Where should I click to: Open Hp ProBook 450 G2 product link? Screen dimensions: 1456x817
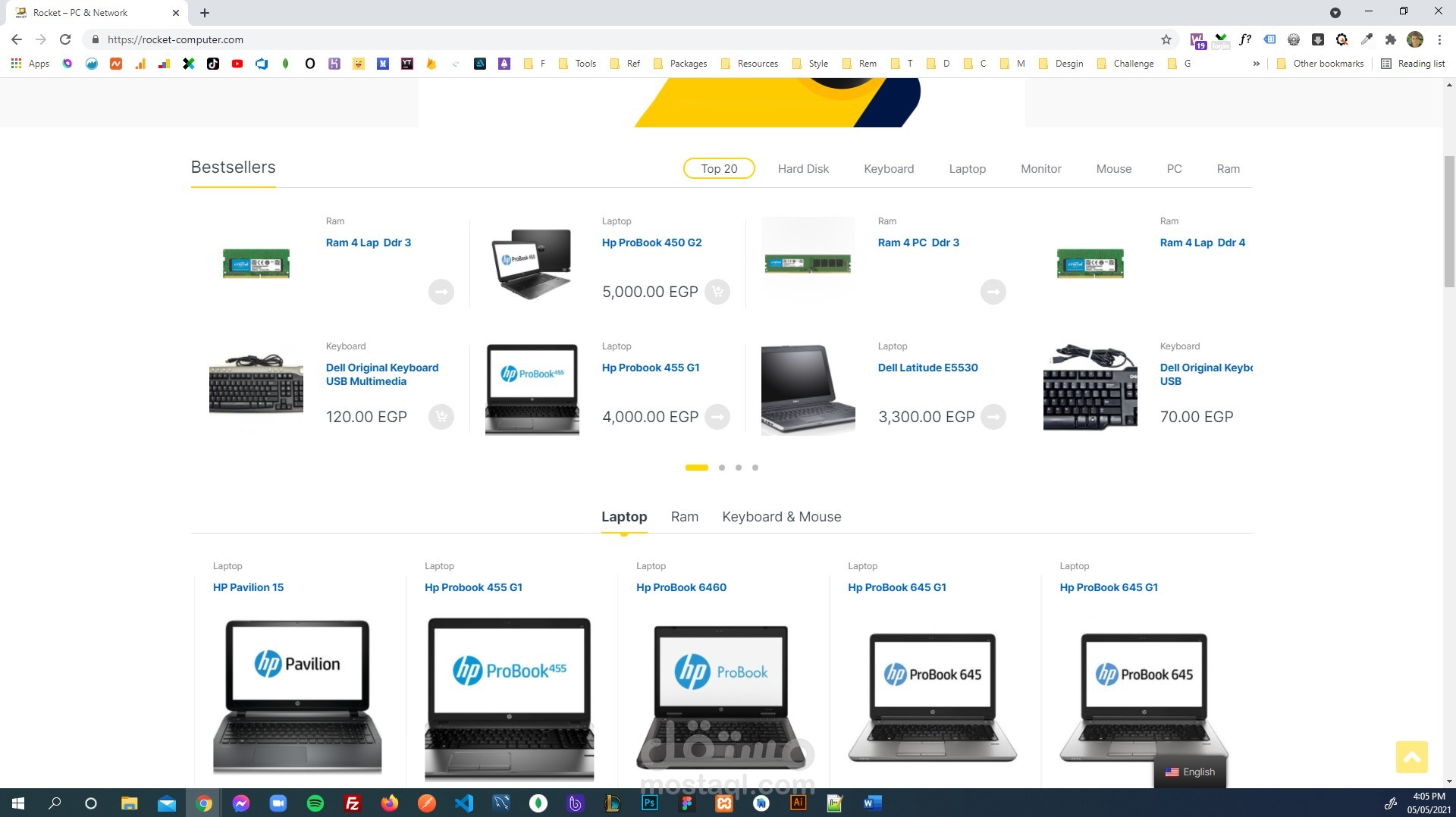point(651,243)
